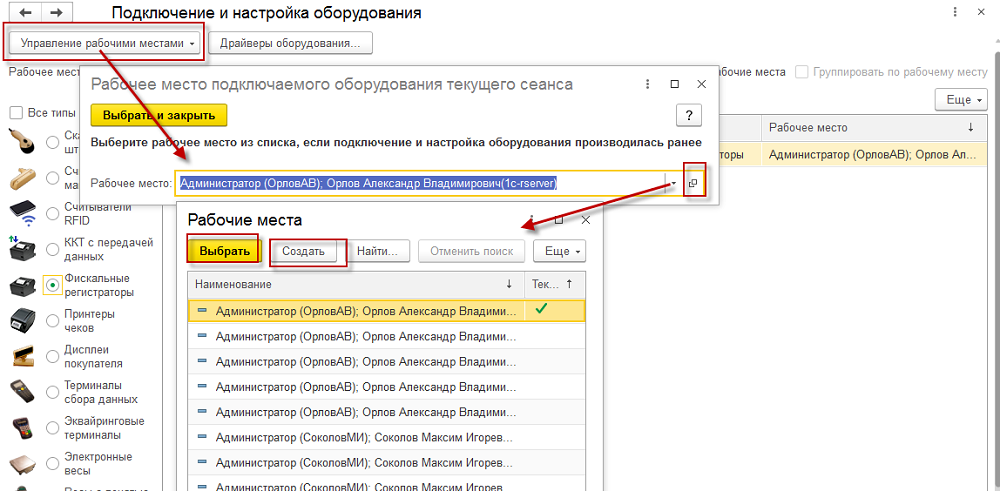
Task: Open the Еще menu in Рабочие места
Action: pos(559,251)
